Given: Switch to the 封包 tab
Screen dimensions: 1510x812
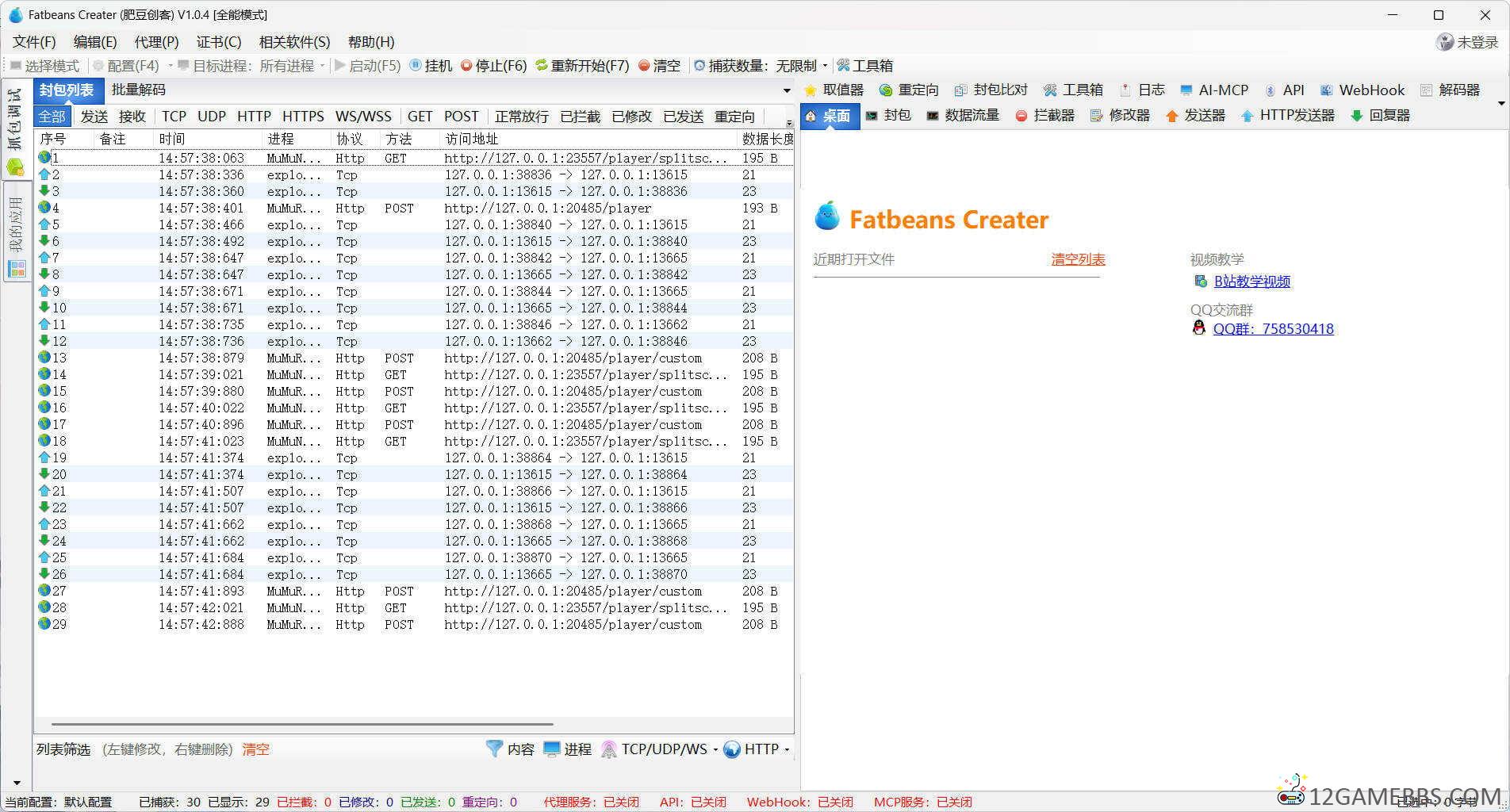Looking at the screenshot, I should point(888,116).
